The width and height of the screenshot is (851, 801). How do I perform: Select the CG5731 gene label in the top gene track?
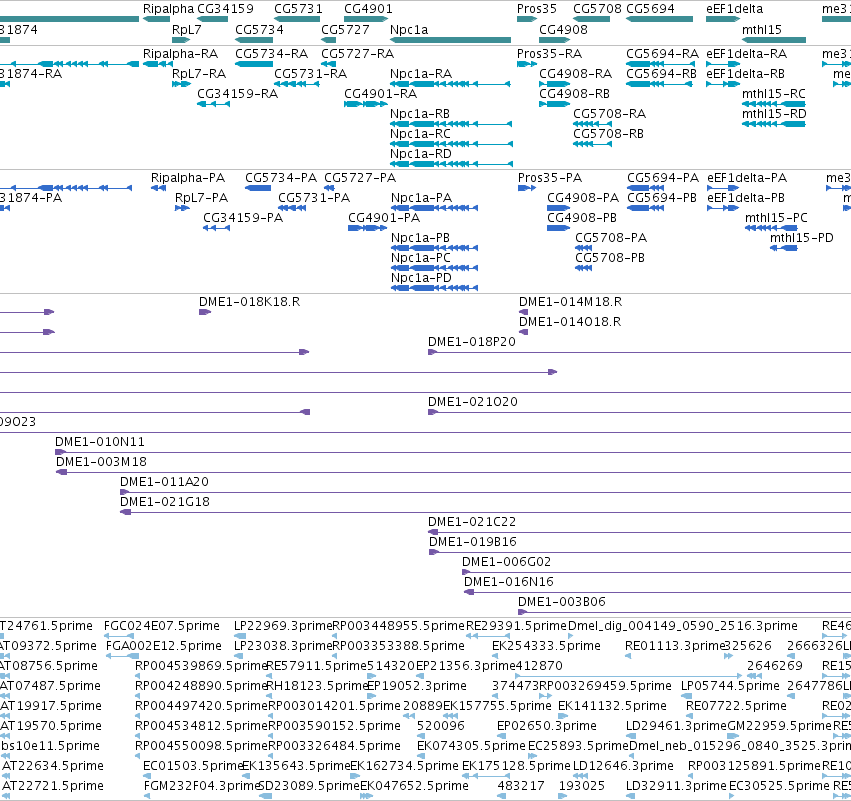[x=298, y=9]
